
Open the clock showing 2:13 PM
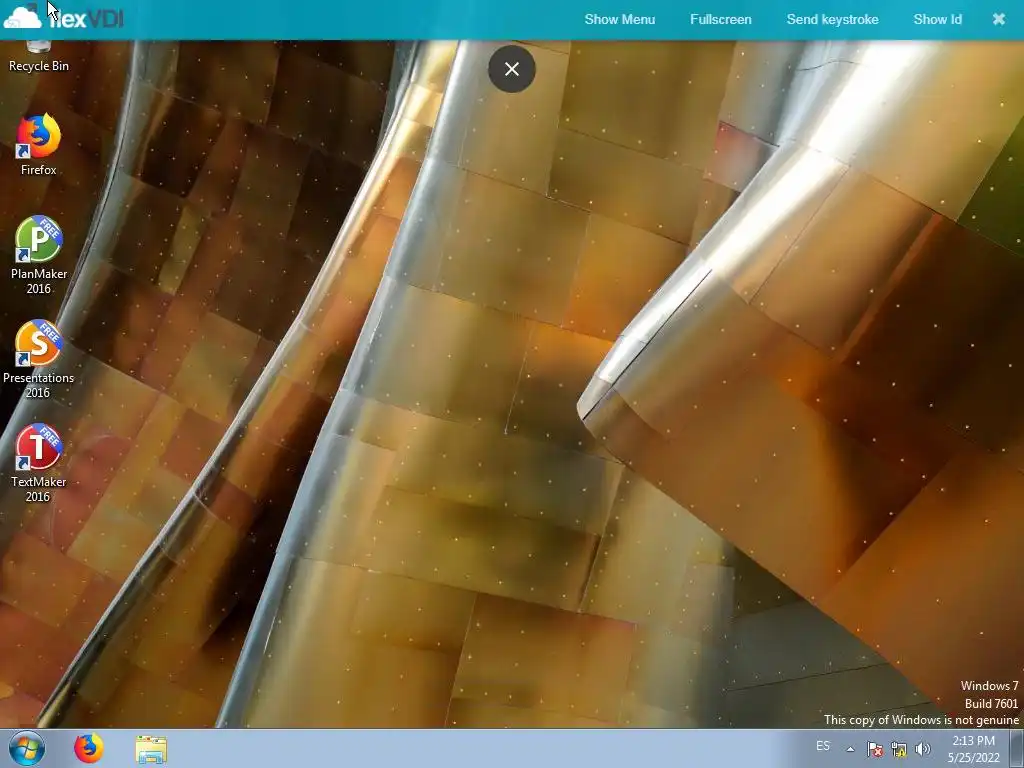click(x=973, y=749)
